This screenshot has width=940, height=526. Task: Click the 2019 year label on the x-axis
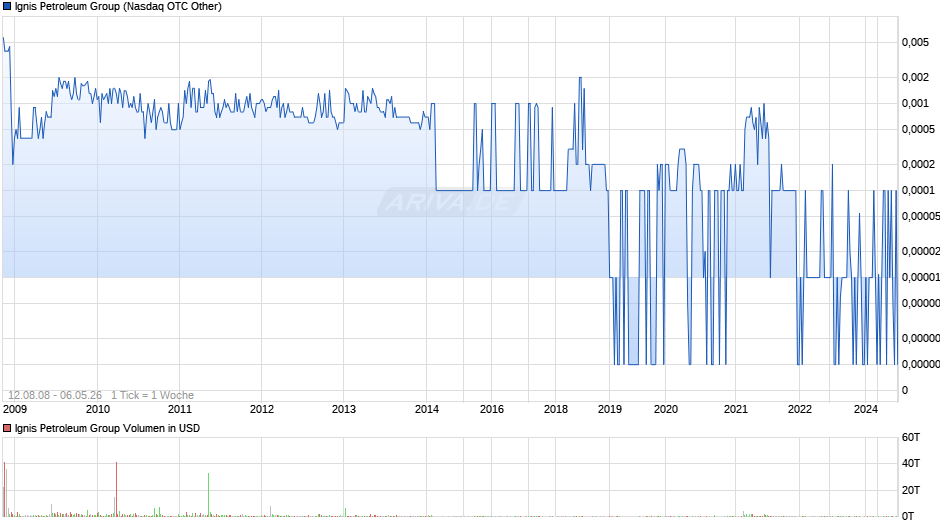click(x=610, y=409)
